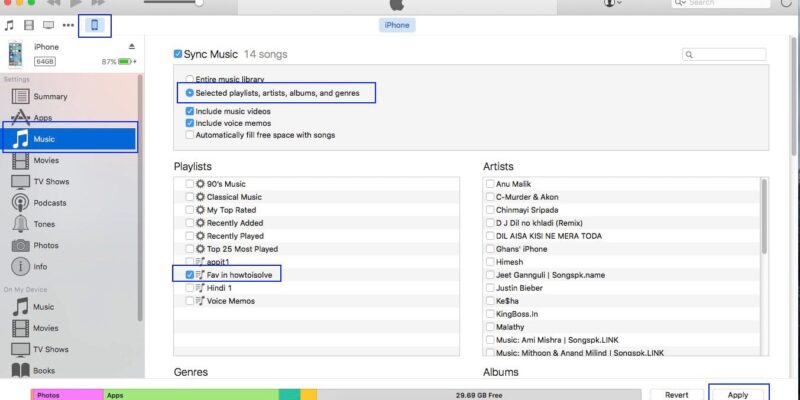
Task: Check the Himesh artist
Action: [x=490, y=262]
